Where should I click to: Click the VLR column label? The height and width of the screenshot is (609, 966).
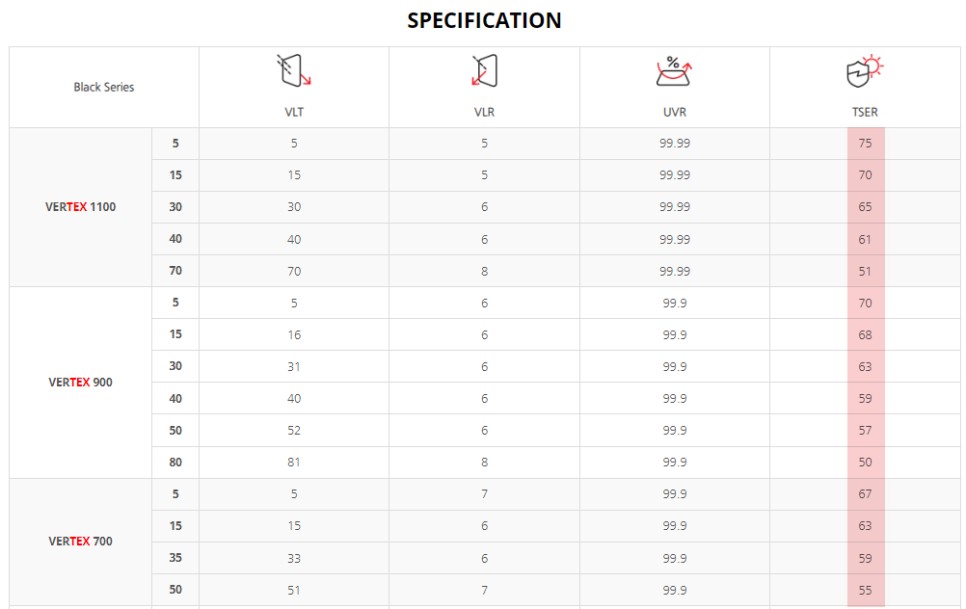point(484,112)
